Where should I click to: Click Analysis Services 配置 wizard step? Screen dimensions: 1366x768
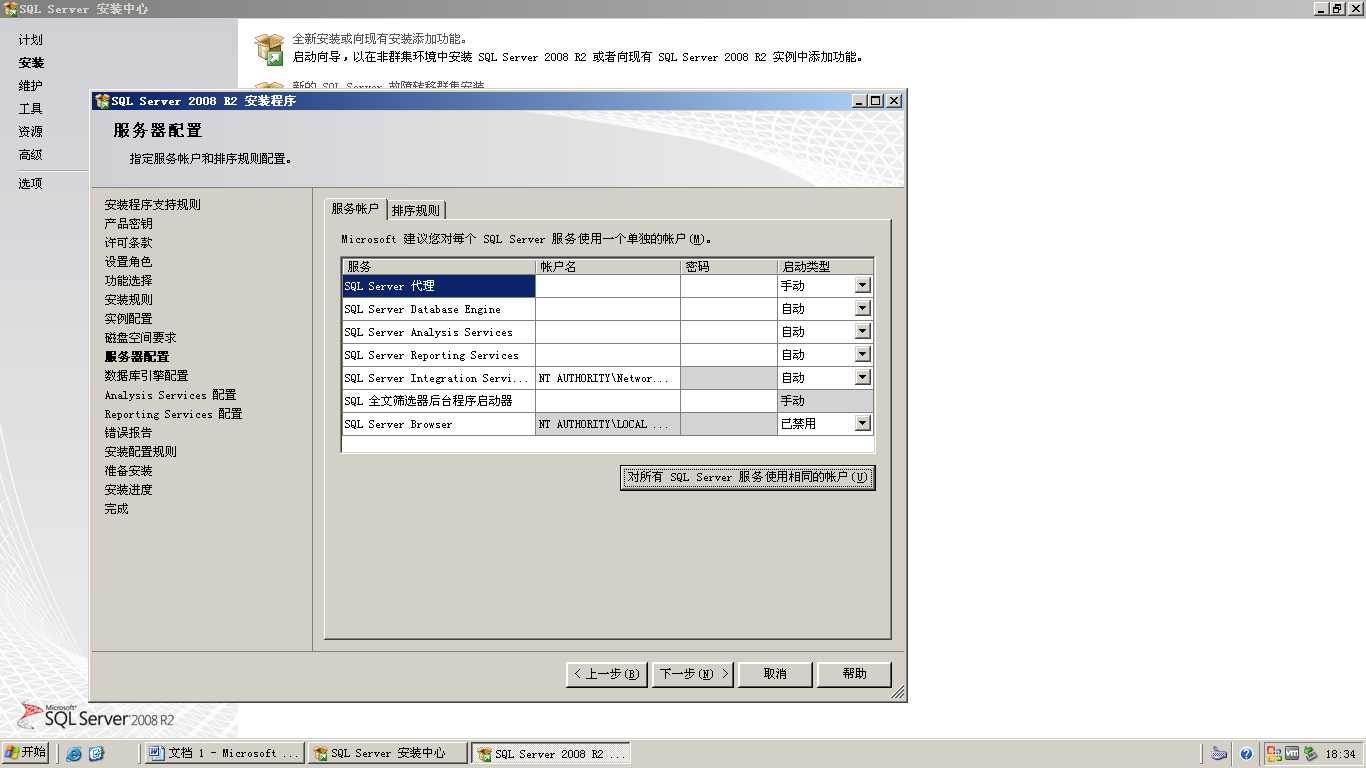170,395
